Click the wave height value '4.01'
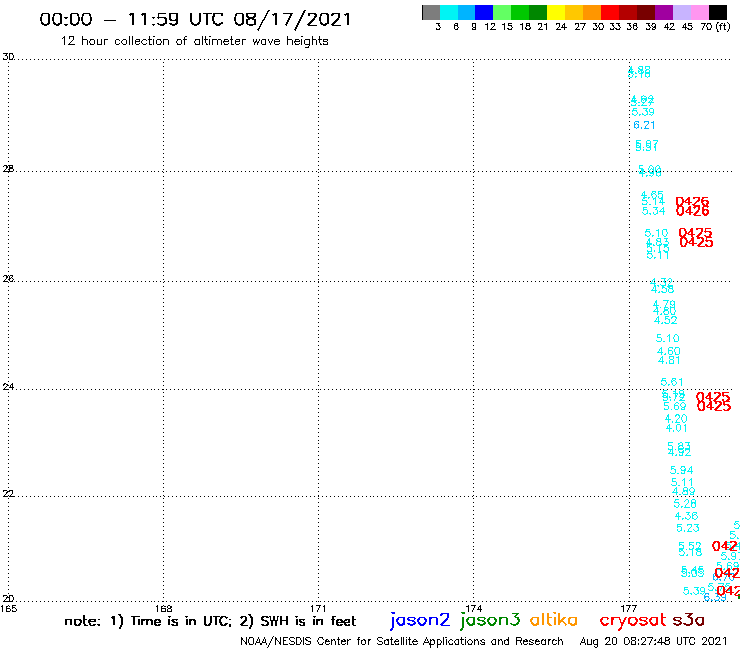This screenshot has height=650, width=740. pyautogui.click(x=677, y=428)
